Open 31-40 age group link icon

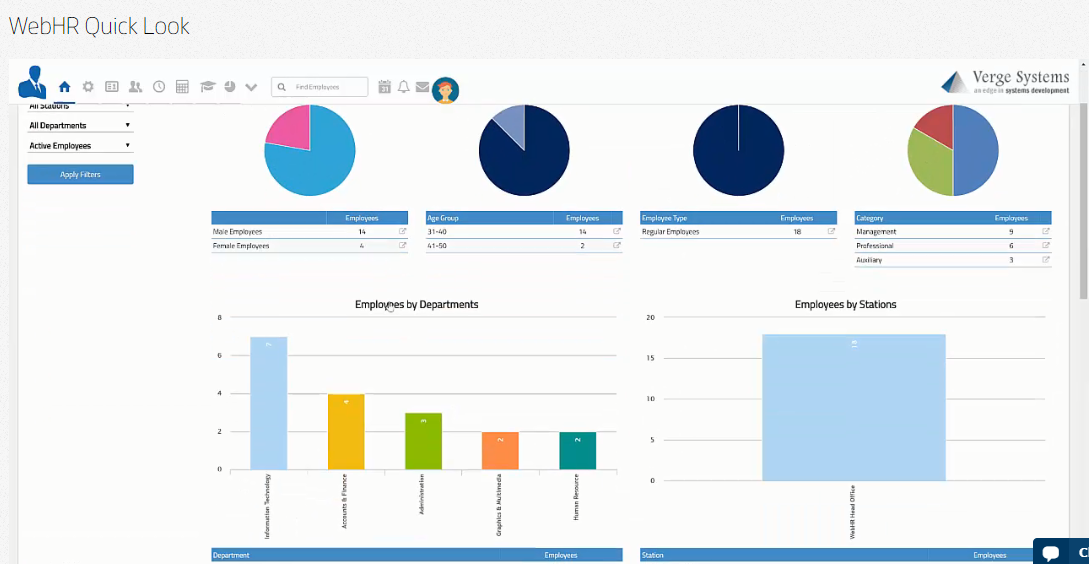(x=617, y=231)
